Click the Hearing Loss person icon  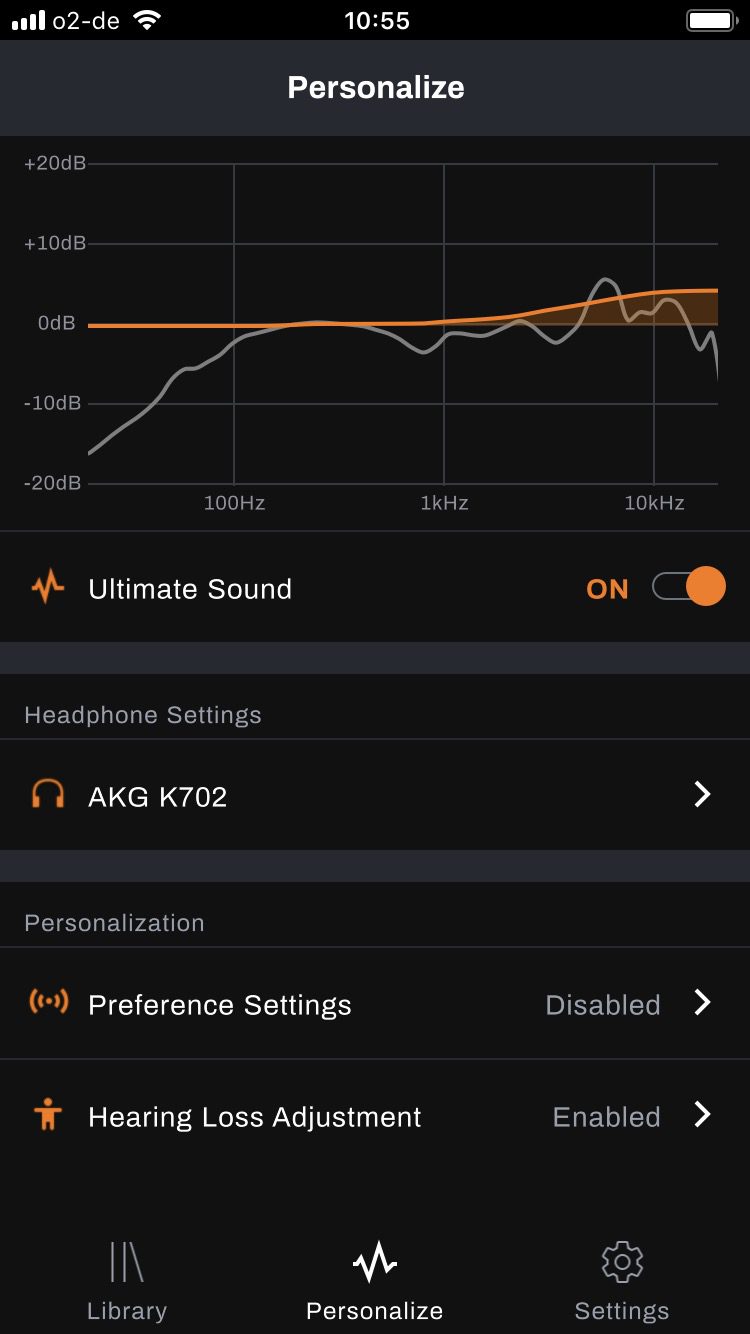(x=47, y=1115)
